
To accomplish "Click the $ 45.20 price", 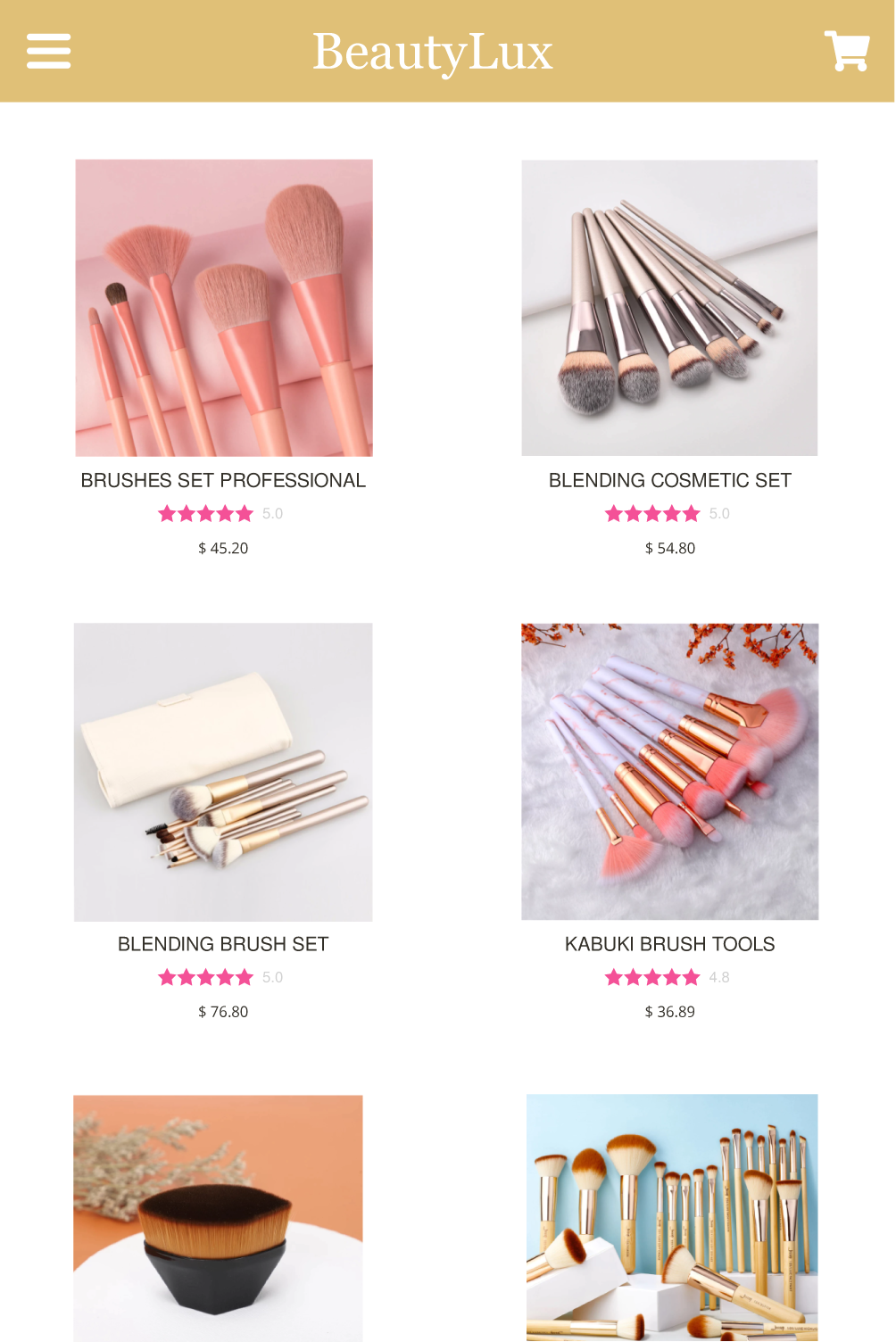I will point(223,548).
